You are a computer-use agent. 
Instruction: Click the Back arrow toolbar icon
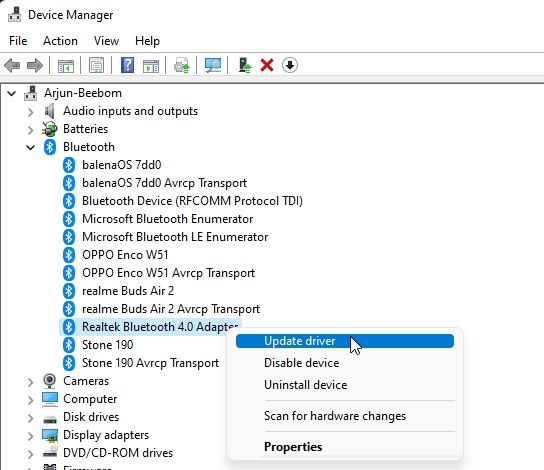(12, 65)
